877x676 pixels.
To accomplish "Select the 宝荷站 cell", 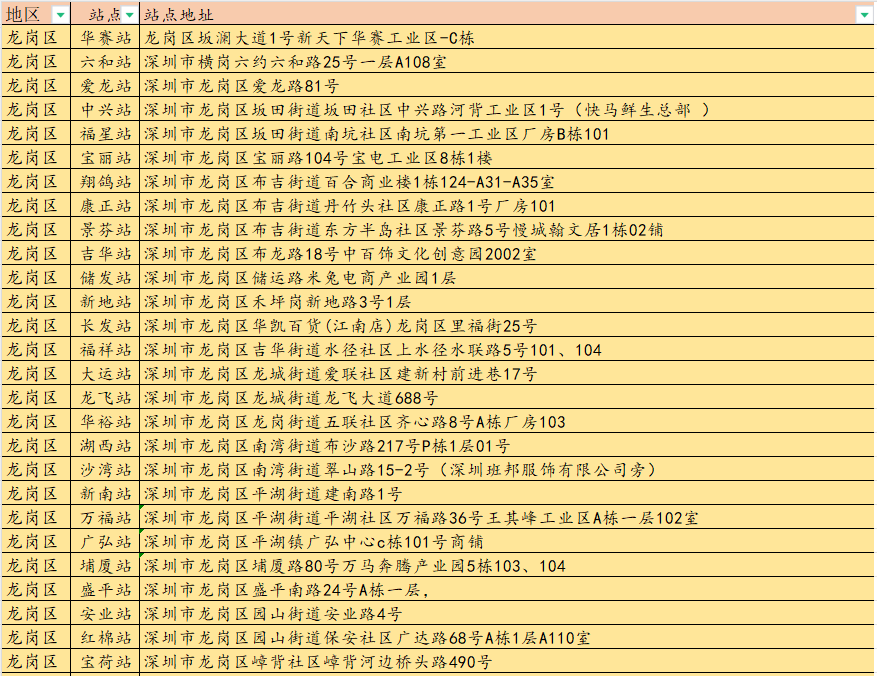I will coord(105,663).
